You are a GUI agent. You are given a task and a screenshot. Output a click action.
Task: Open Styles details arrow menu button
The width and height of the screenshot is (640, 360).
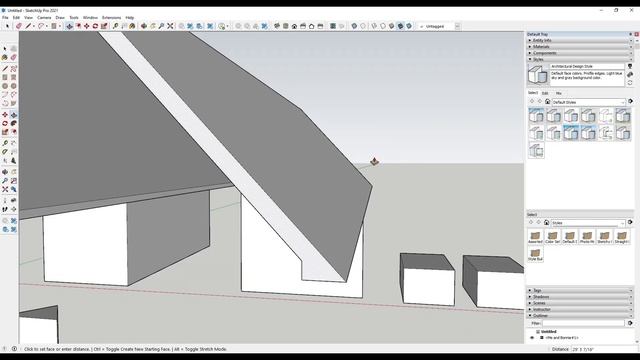631,101
